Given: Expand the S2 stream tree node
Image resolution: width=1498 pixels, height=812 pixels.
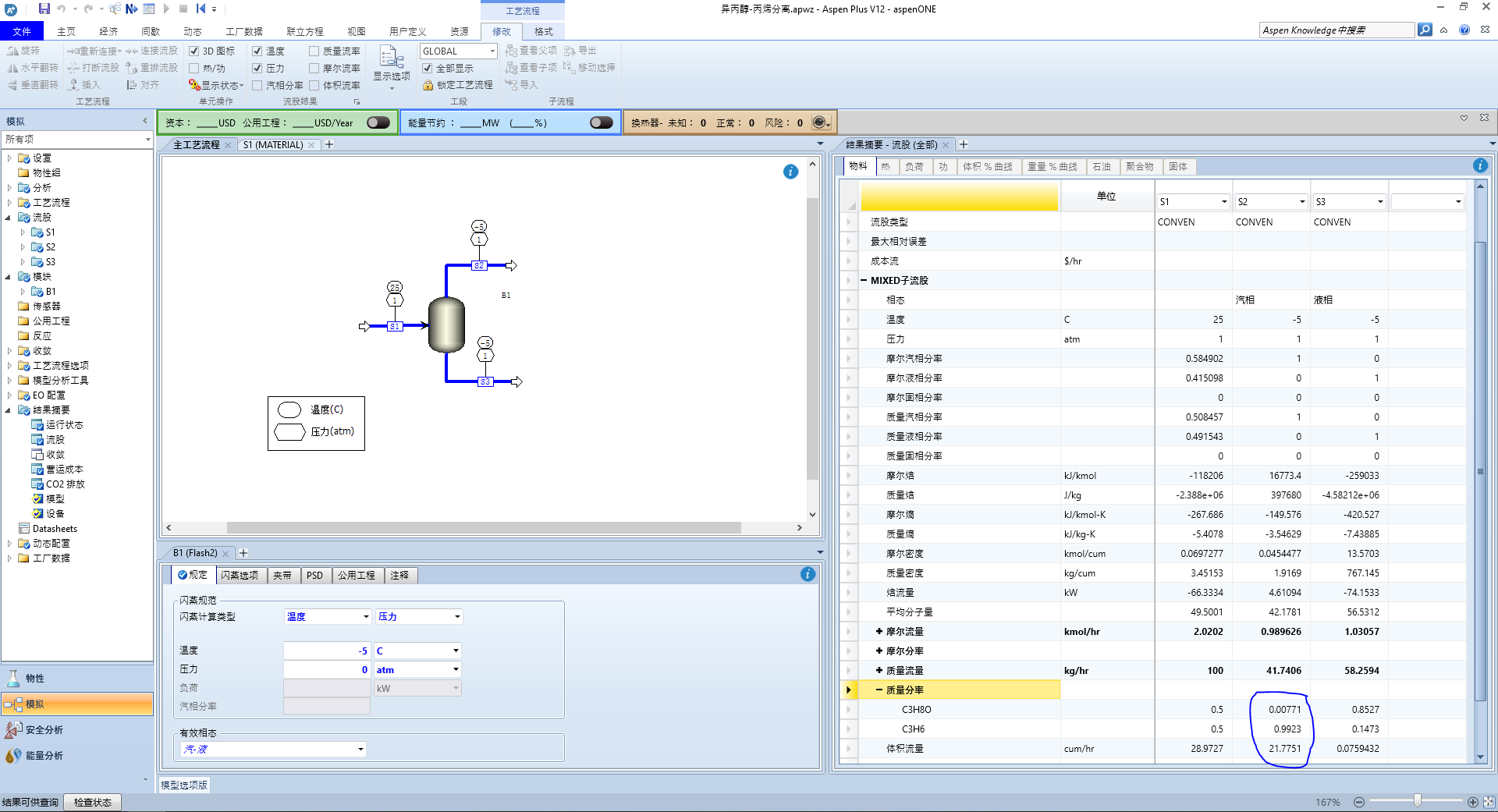Looking at the screenshot, I should tap(23, 247).
